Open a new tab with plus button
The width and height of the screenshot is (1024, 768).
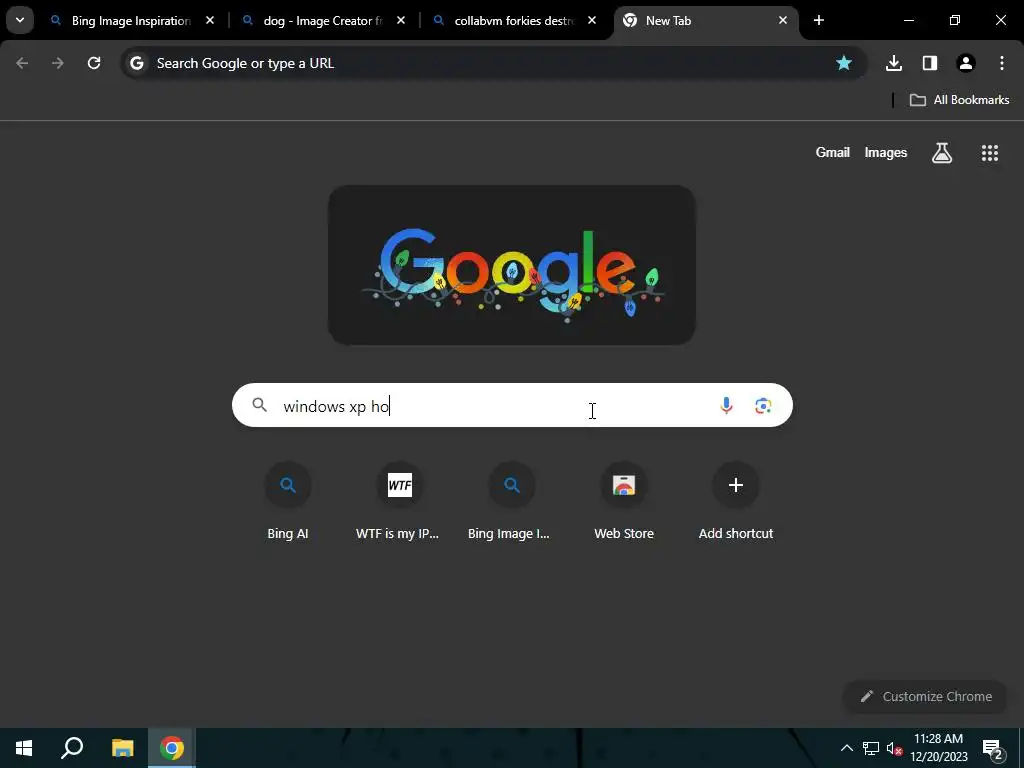(818, 20)
